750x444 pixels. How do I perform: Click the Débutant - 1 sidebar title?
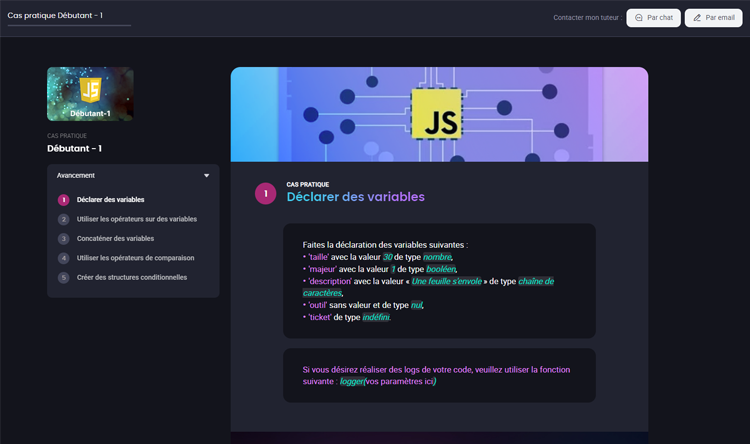(74, 148)
